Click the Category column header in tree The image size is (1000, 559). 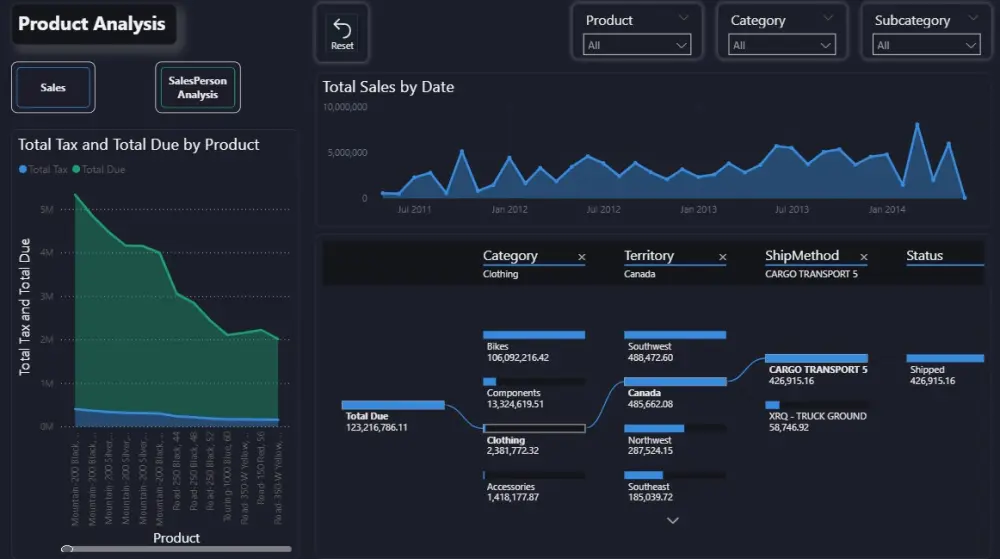510,256
